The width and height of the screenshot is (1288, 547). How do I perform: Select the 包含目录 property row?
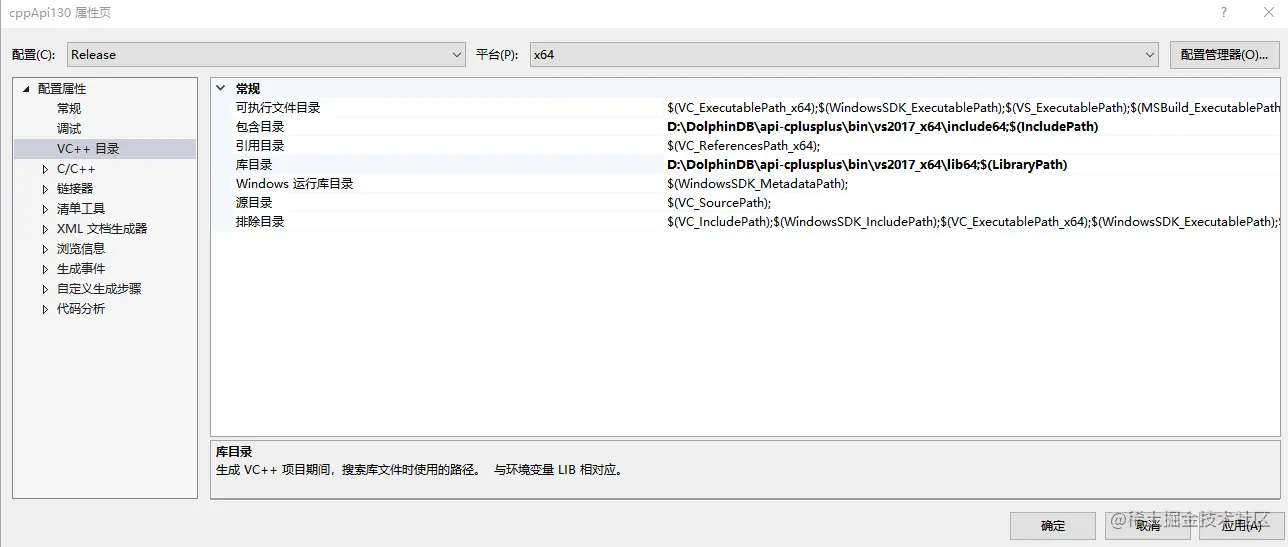[745, 127]
